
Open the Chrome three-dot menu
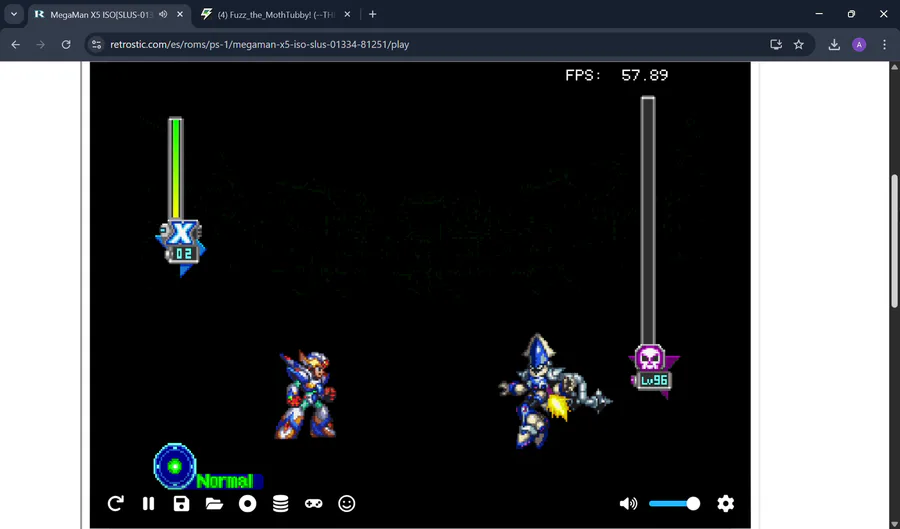(884, 44)
